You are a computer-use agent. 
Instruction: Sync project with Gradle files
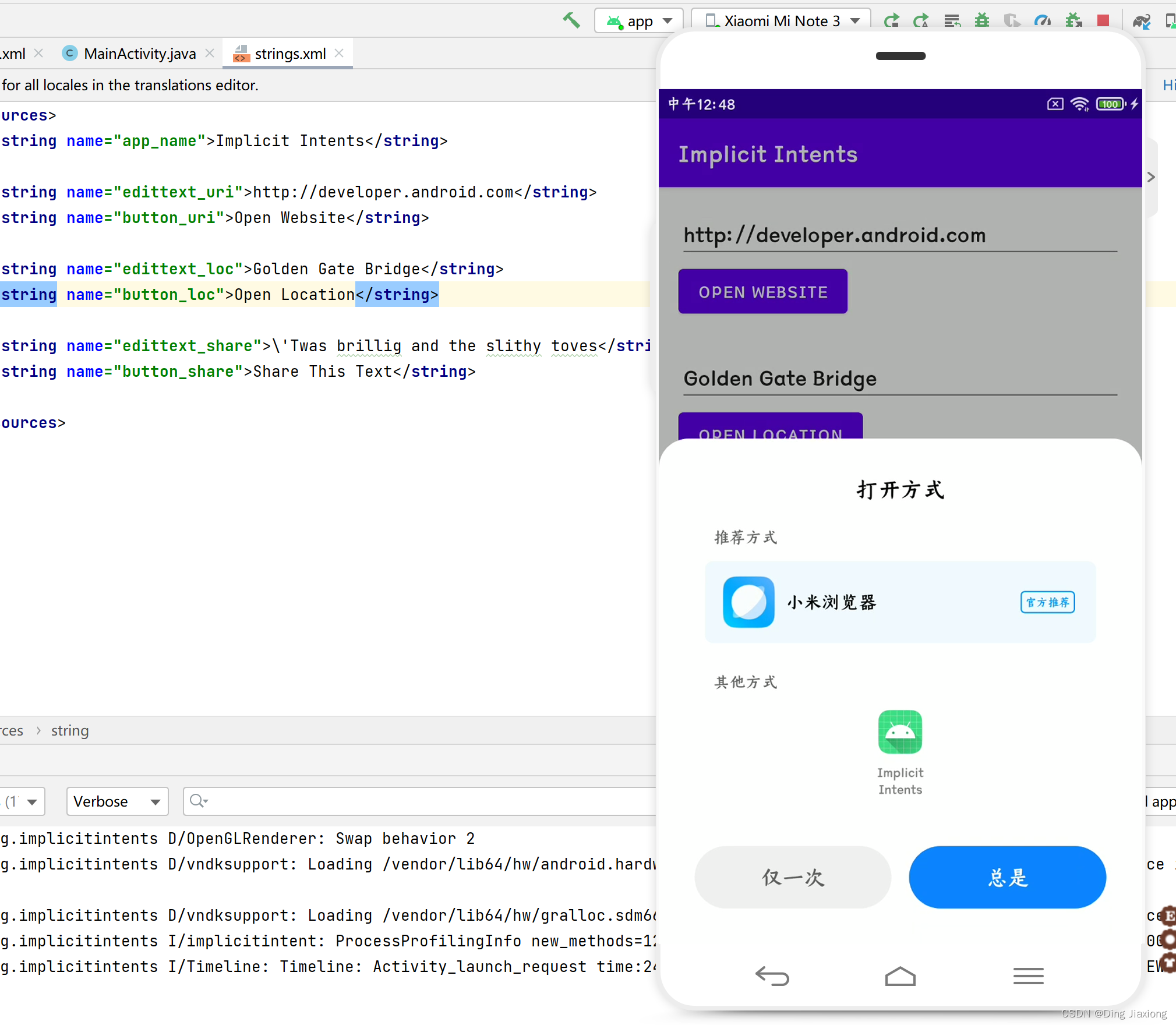(1142, 20)
